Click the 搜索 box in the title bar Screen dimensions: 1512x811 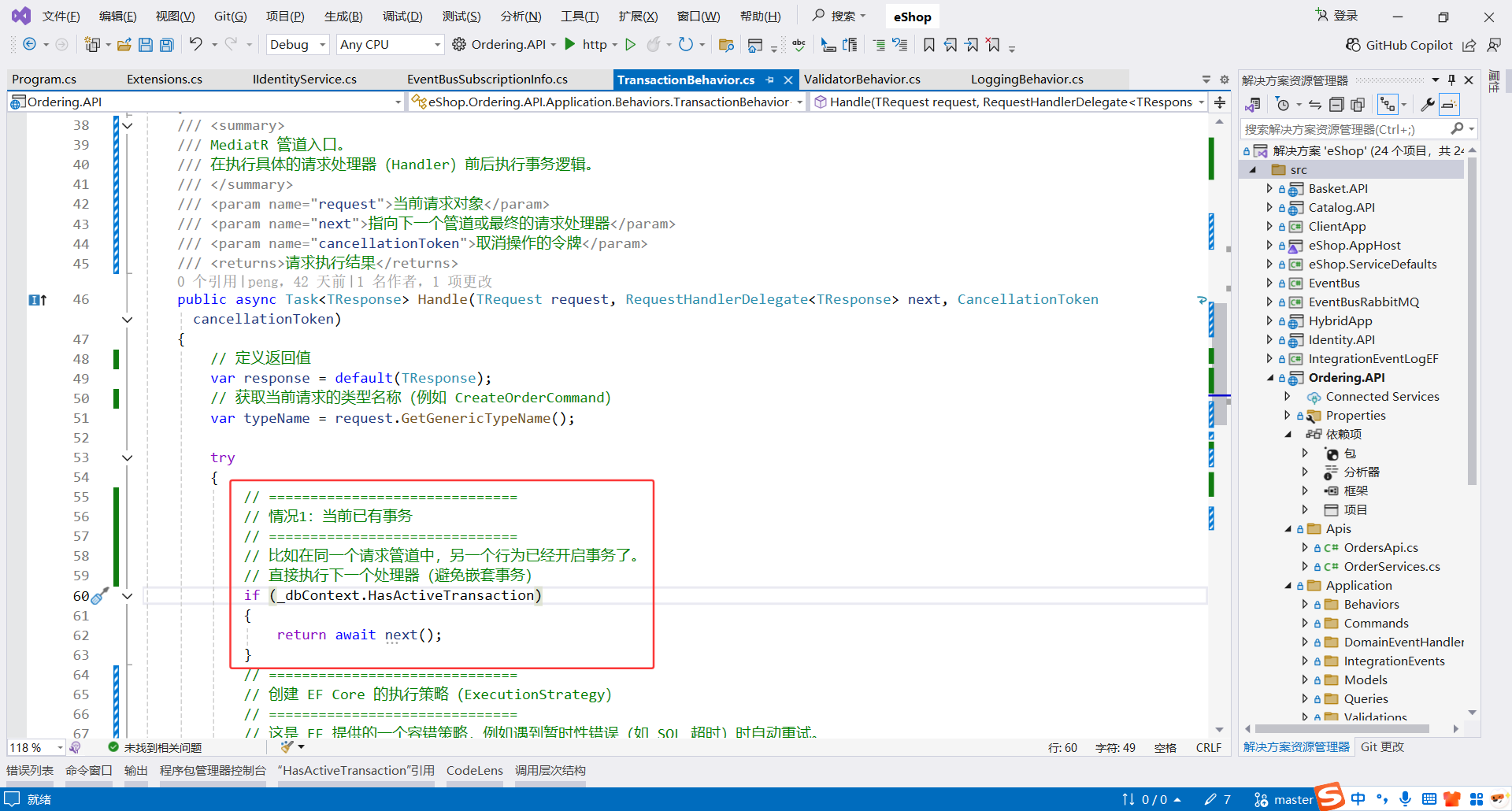(x=839, y=16)
